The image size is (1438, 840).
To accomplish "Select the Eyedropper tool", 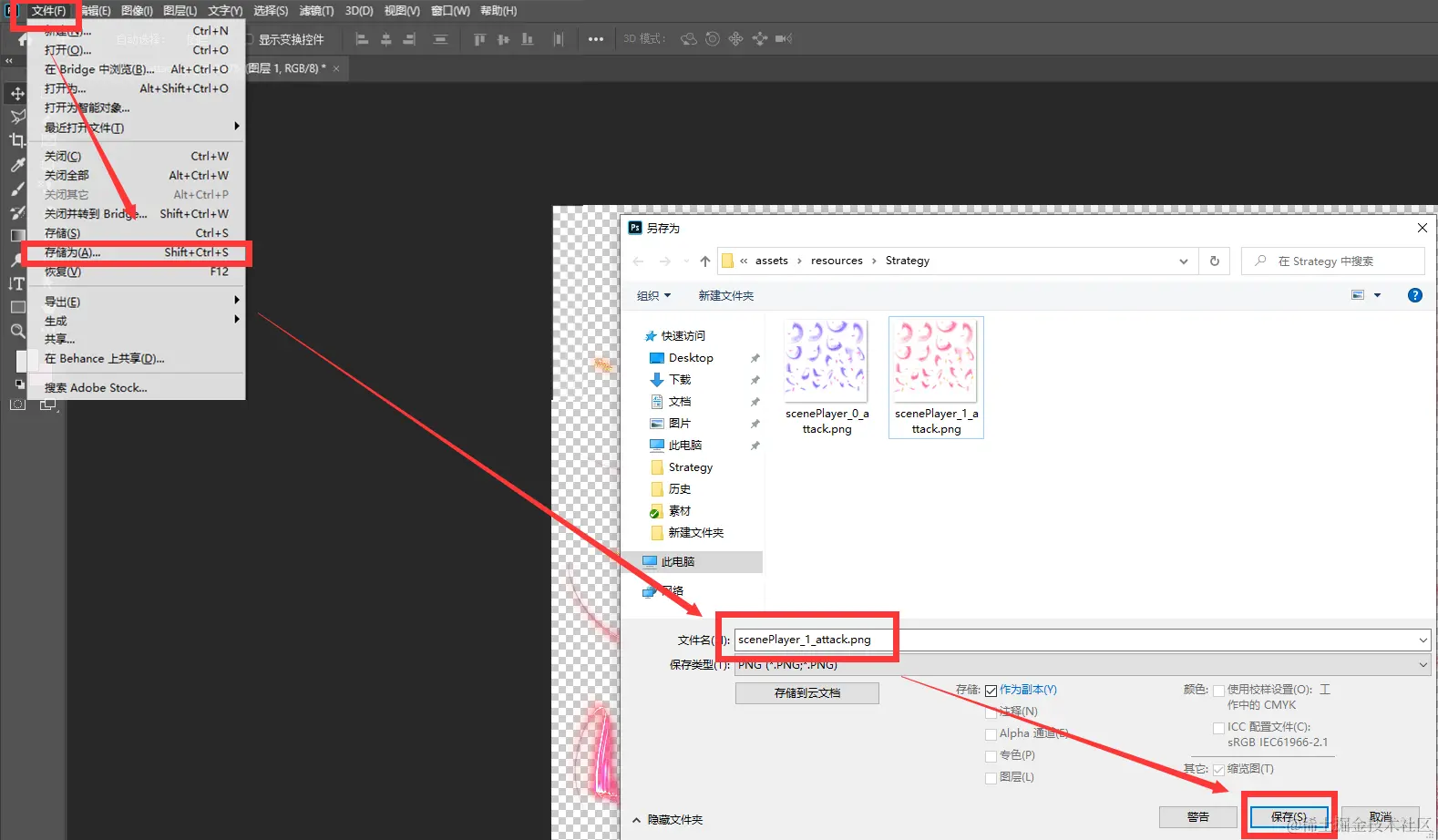I will [17, 165].
